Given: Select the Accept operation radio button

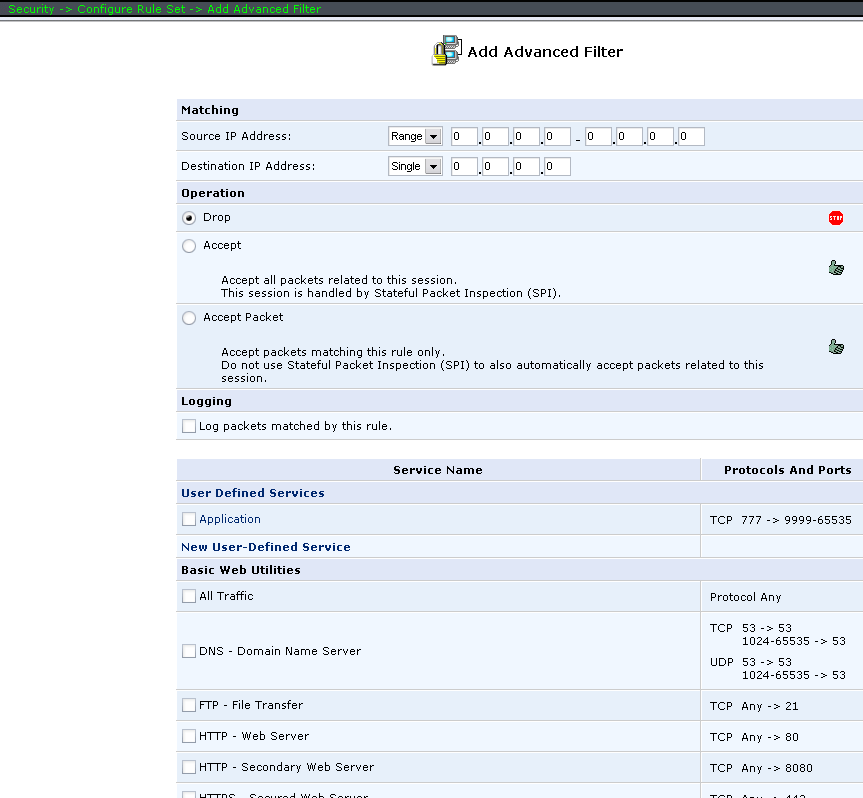Looking at the screenshot, I should tap(189, 245).
